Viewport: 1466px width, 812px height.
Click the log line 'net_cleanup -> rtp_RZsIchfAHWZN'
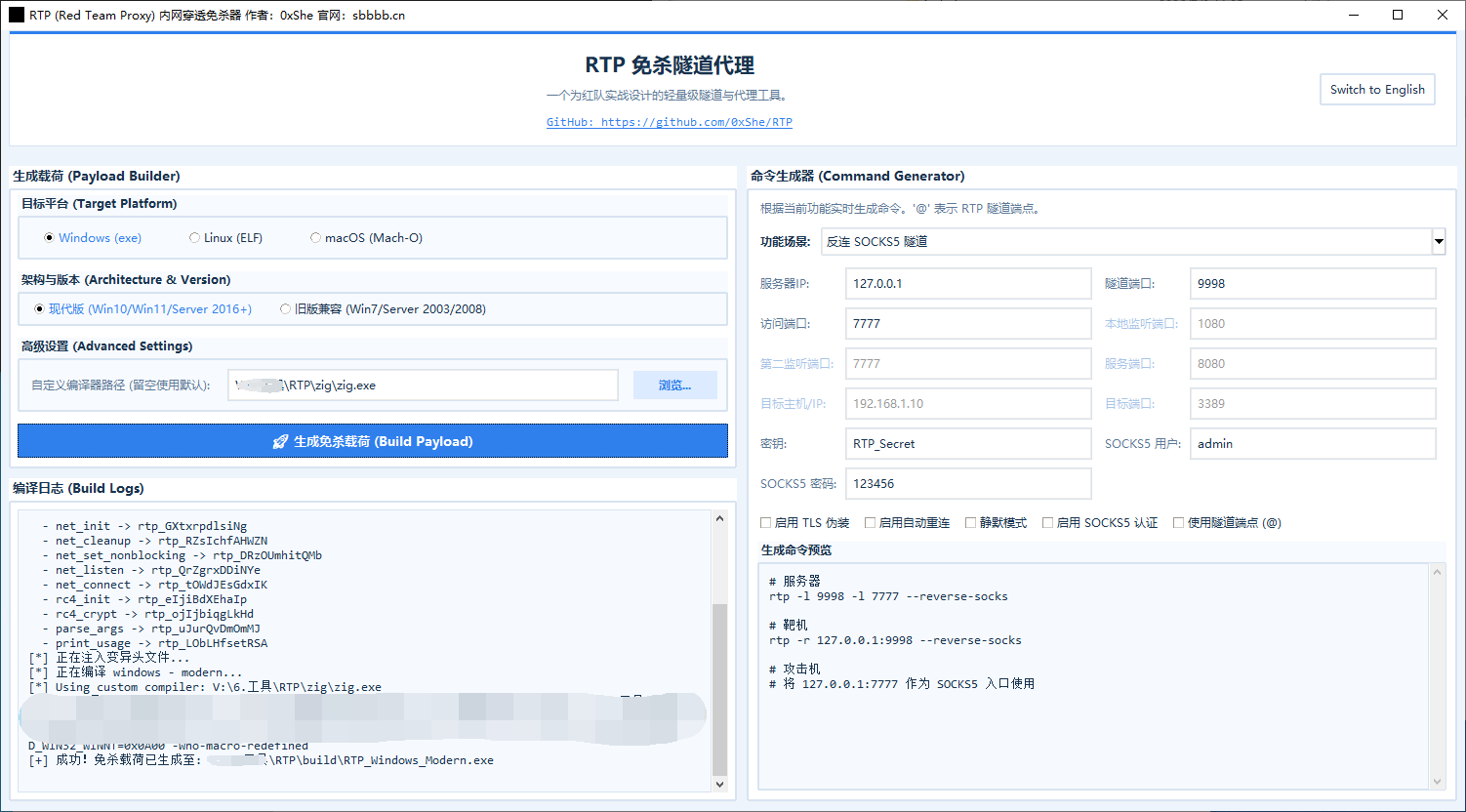click(154, 541)
